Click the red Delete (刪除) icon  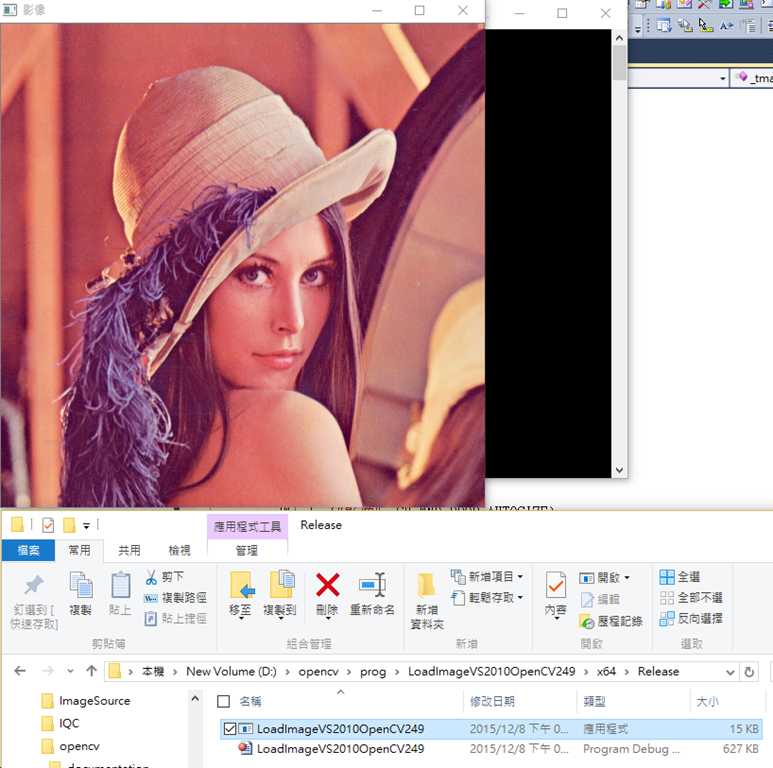coord(327,585)
